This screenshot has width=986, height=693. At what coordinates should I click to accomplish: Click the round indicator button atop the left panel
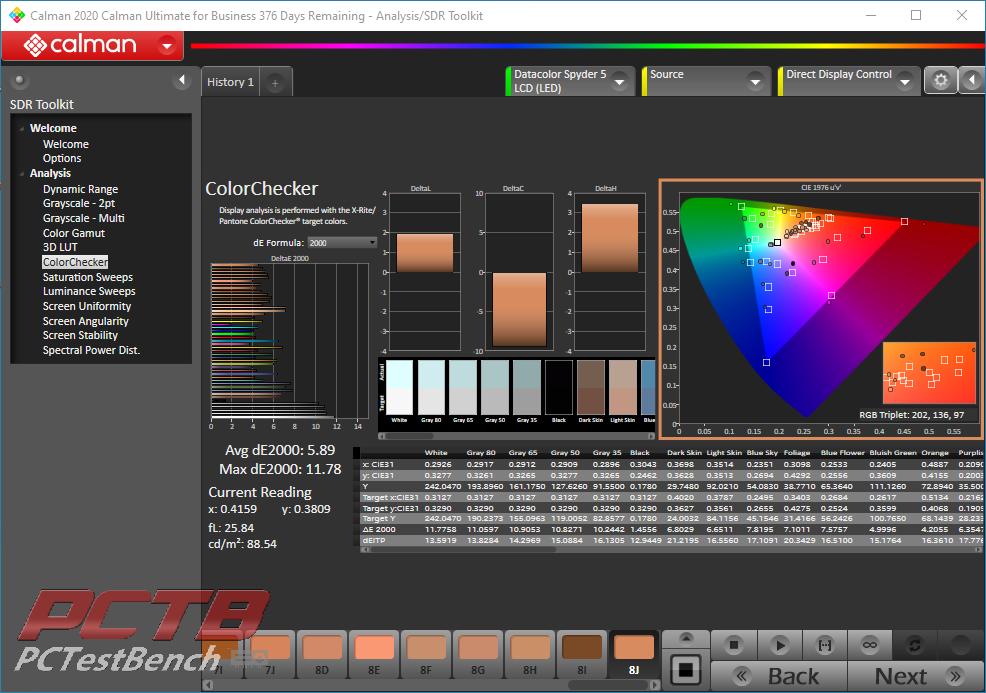point(19,80)
